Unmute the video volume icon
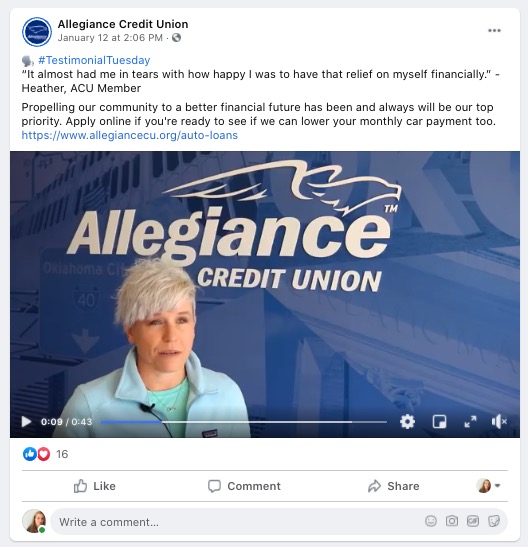The height and width of the screenshot is (547, 528). click(x=499, y=422)
